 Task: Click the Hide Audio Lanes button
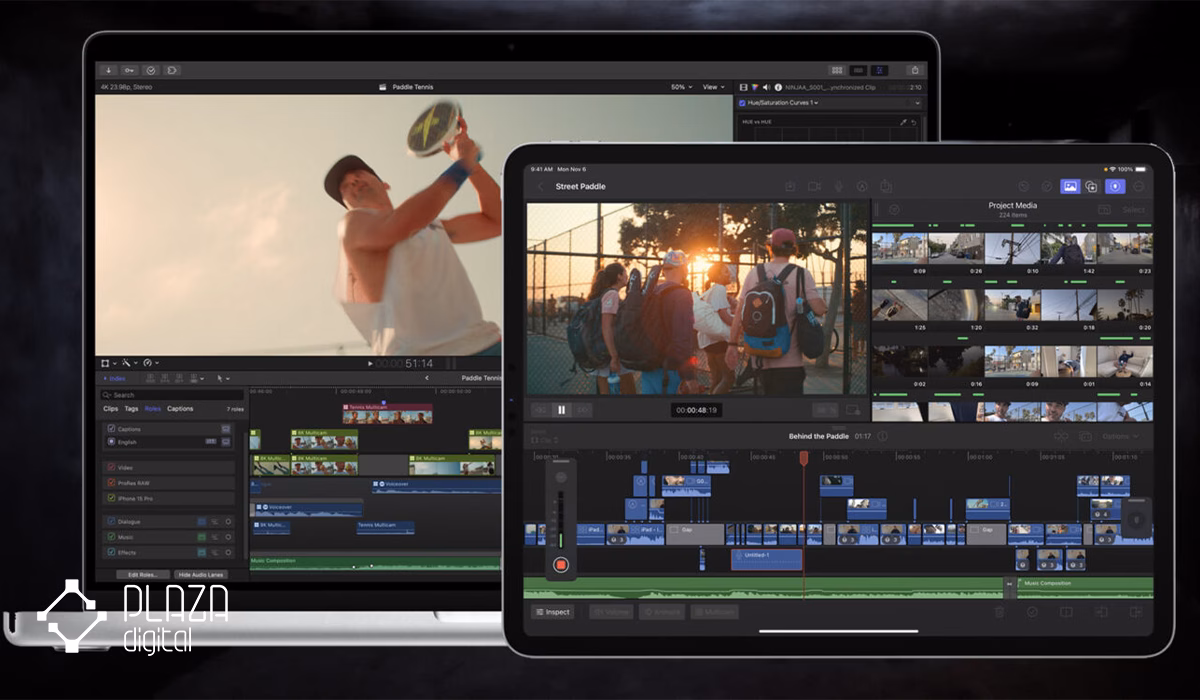(201, 575)
